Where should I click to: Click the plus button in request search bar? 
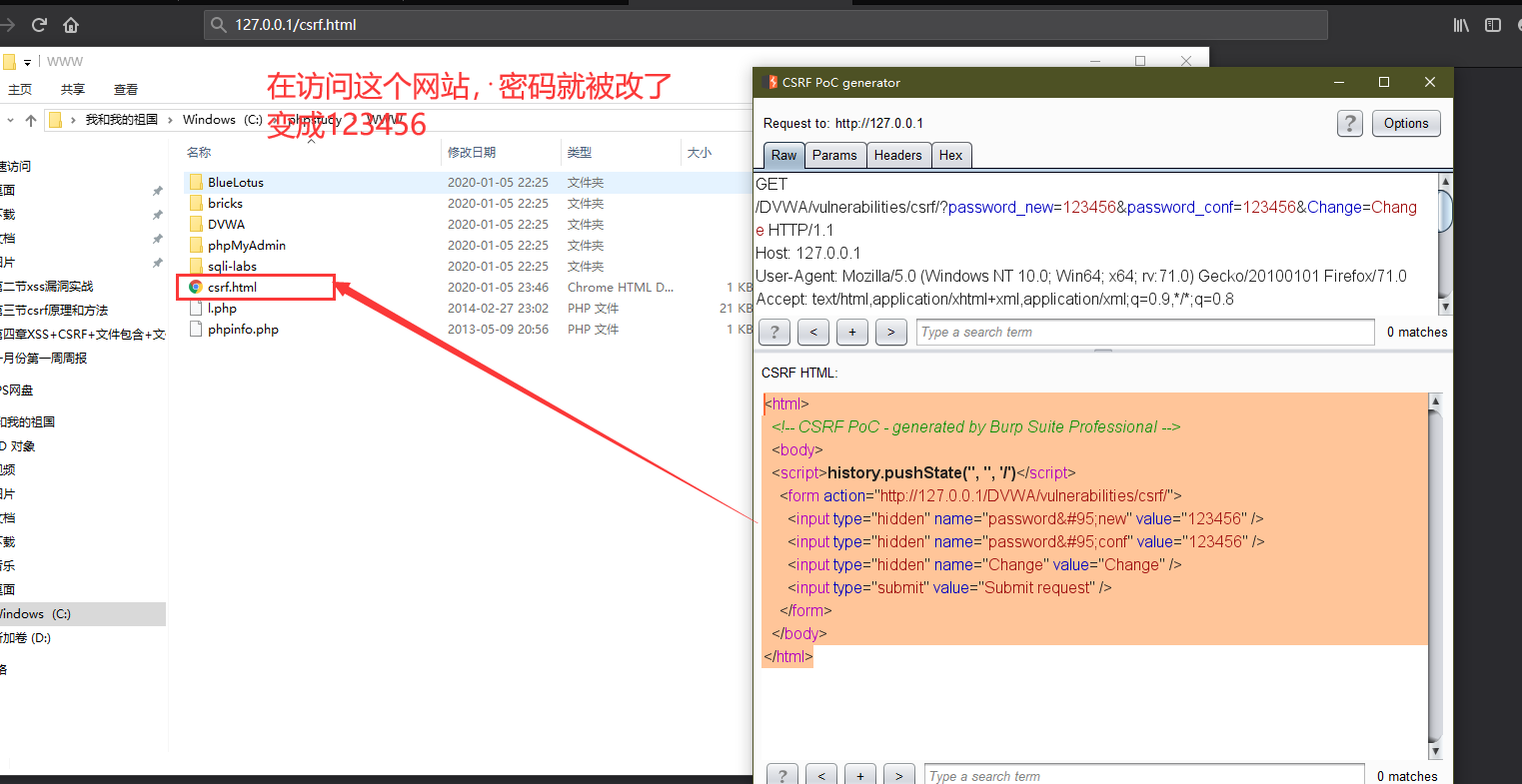tap(852, 333)
